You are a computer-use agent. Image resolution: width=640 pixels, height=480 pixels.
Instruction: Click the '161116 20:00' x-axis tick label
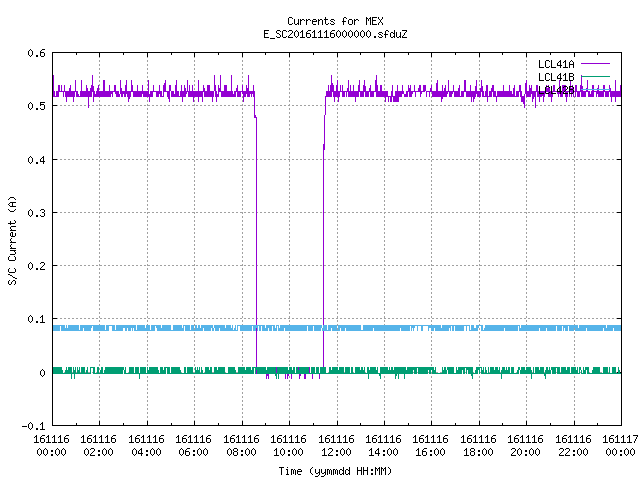coord(525,446)
